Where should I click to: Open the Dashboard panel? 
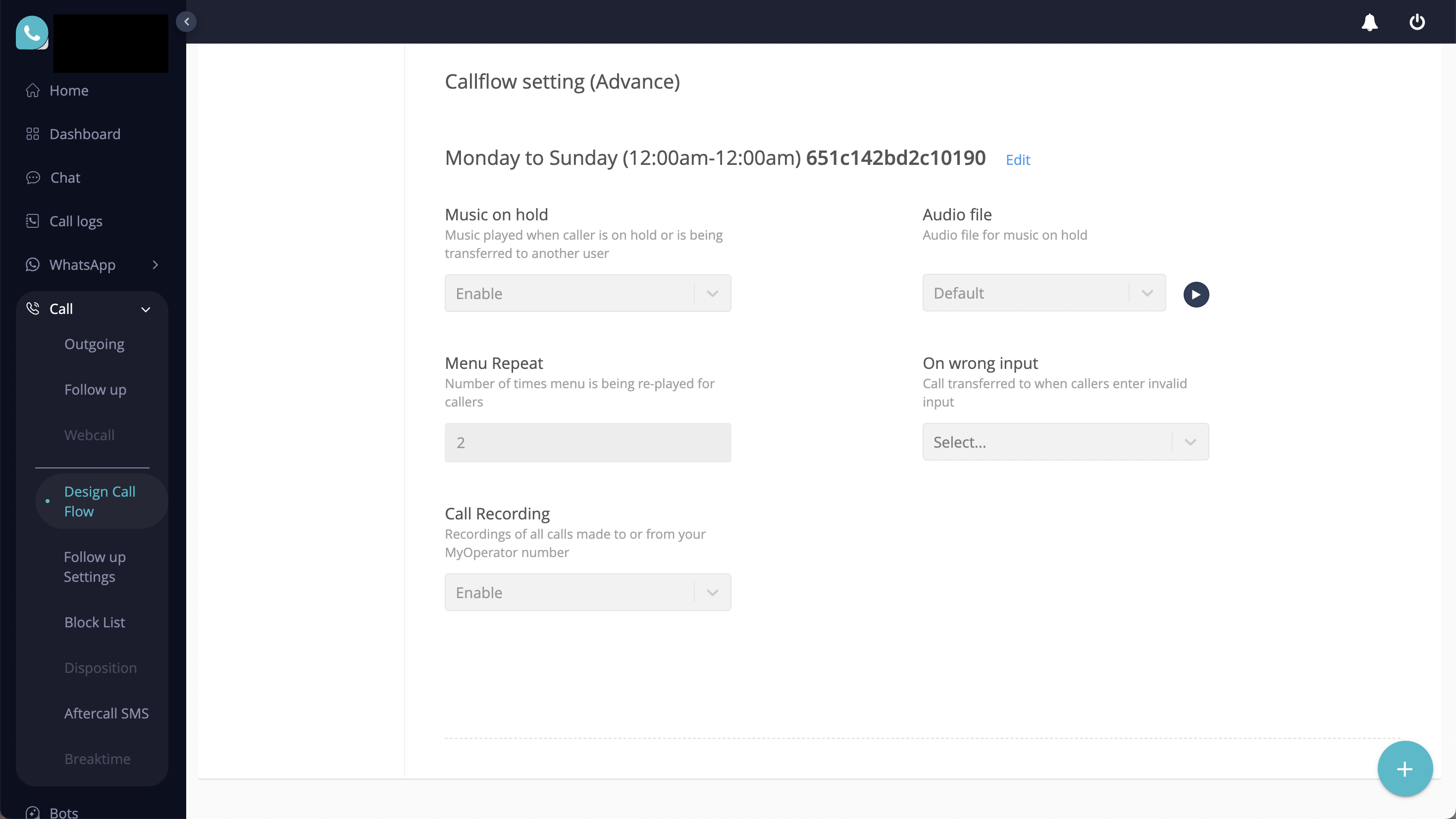coord(85,134)
